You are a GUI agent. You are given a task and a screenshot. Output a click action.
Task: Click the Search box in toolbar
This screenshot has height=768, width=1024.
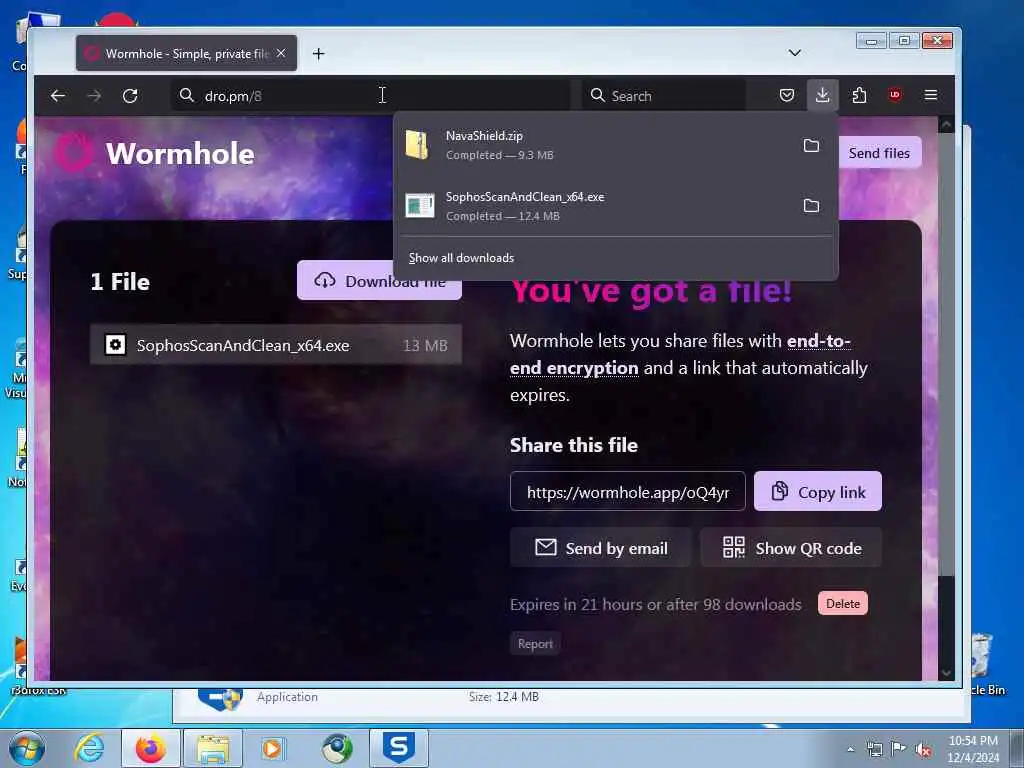pyautogui.click(x=664, y=96)
